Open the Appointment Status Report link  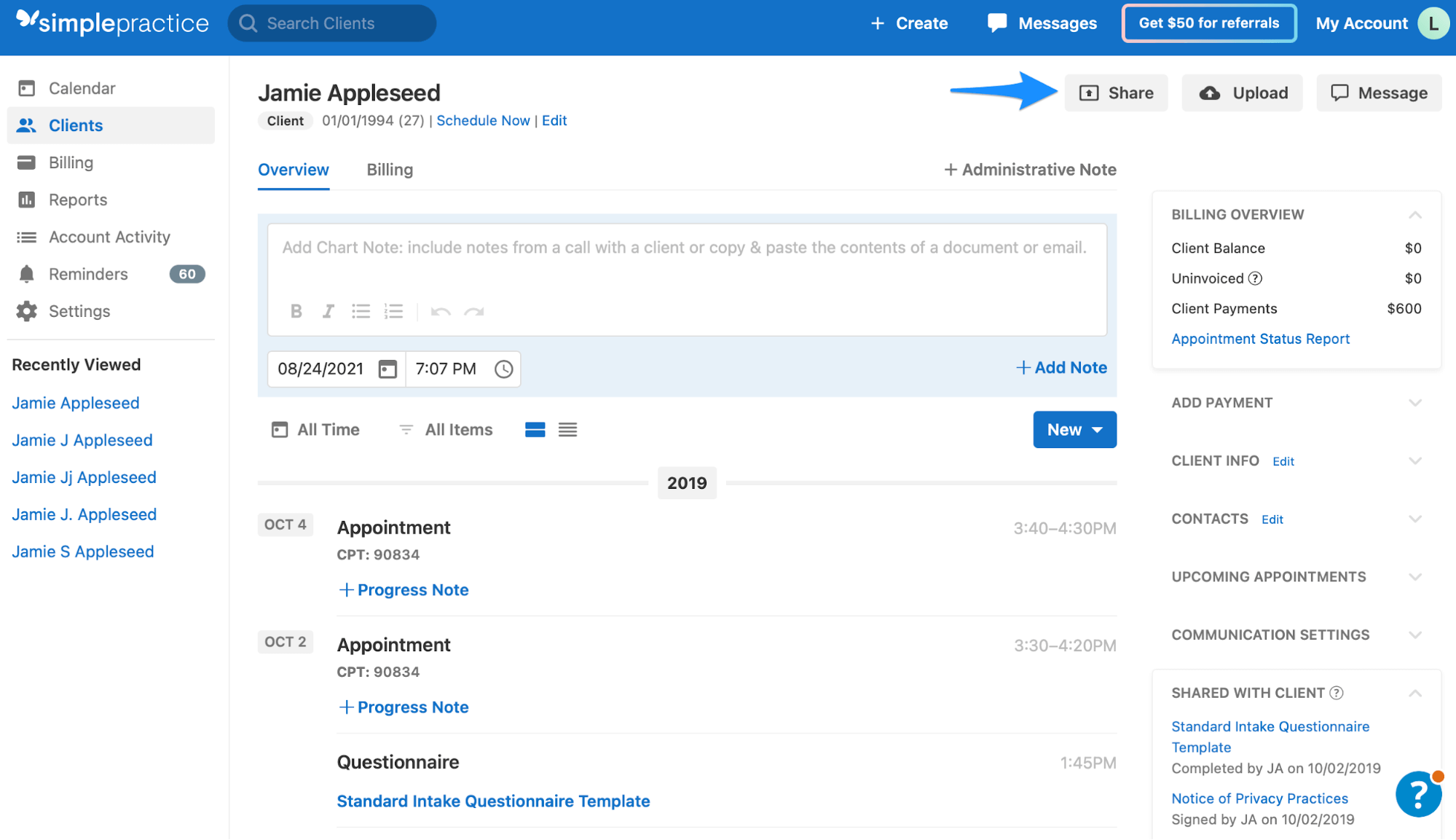(x=1260, y=339)
